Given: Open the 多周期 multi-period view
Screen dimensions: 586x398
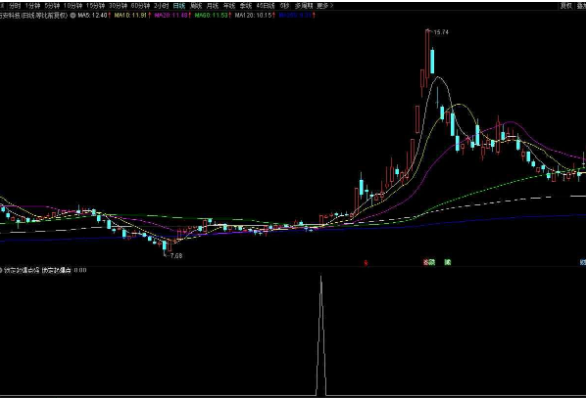Looking at the screenshot, I should [x=303, y=6].
